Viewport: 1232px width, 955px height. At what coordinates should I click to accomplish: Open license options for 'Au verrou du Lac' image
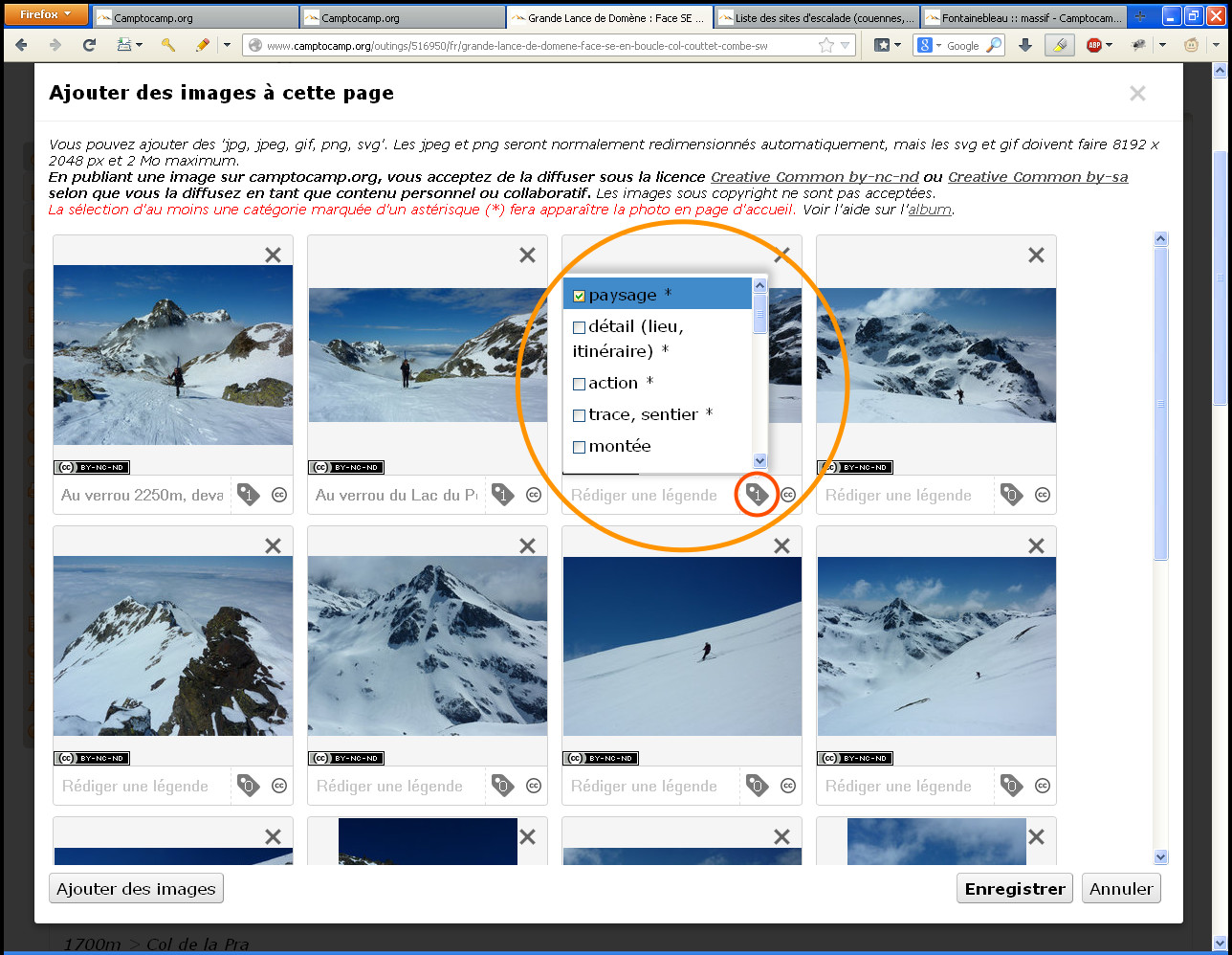click(534, 495)
